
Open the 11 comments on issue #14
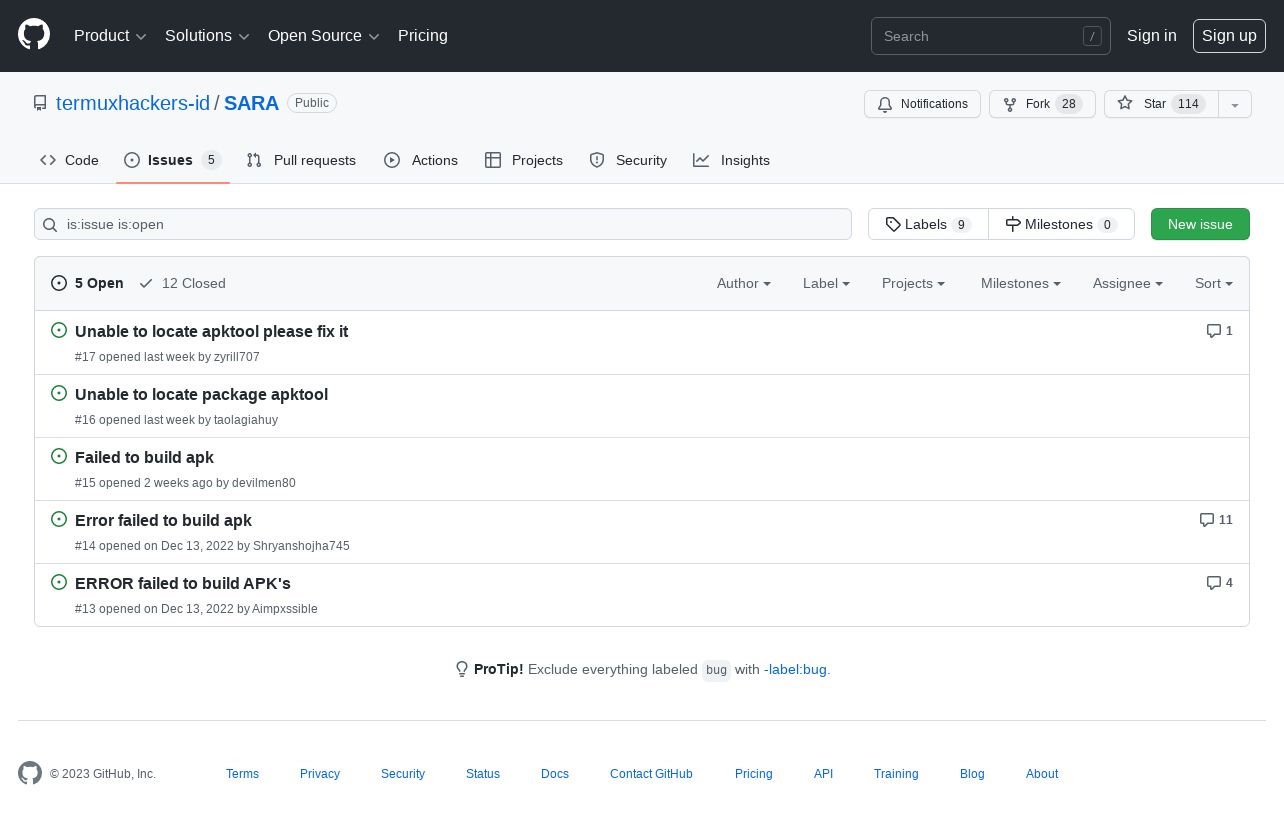coord(1216,520)
